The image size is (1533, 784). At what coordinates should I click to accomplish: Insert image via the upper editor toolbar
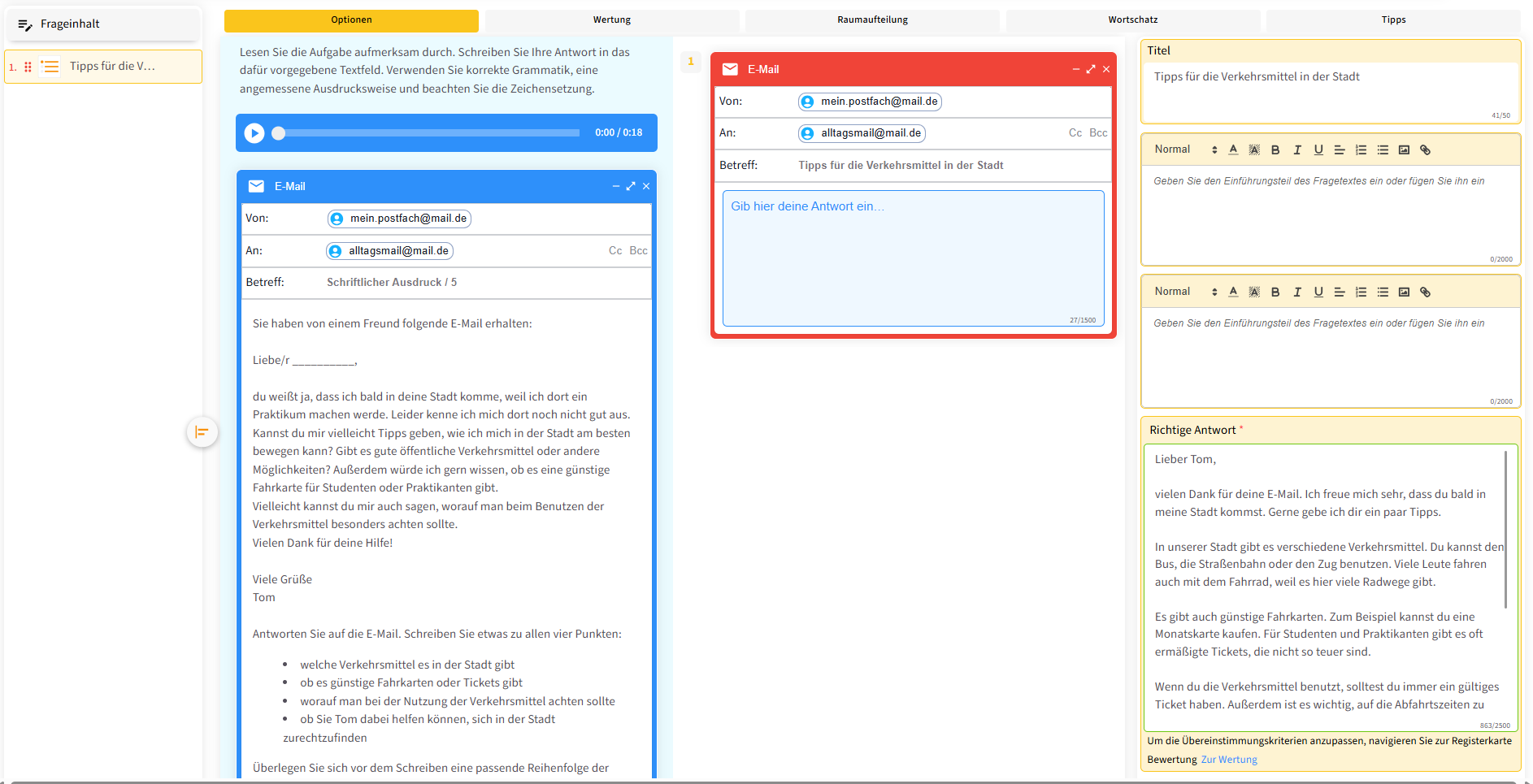click(x=1404, y=150)
